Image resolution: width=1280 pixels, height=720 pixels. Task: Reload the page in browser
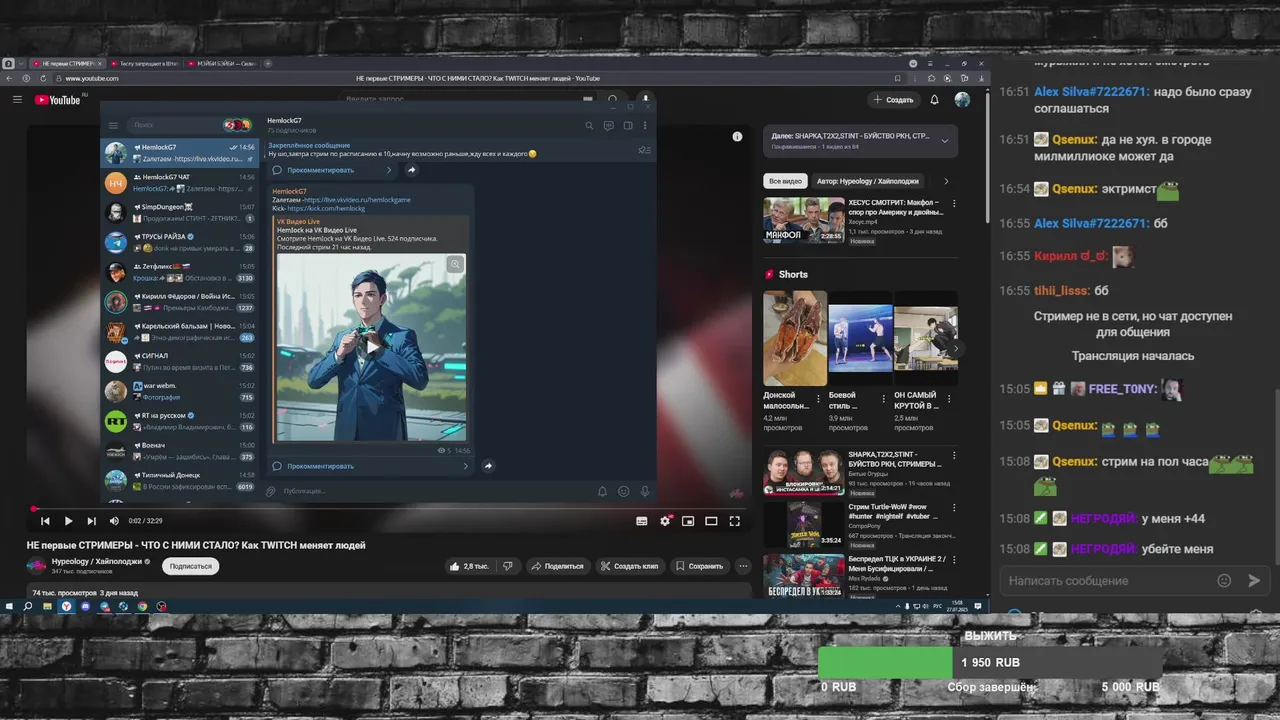(x=43, y=78)
